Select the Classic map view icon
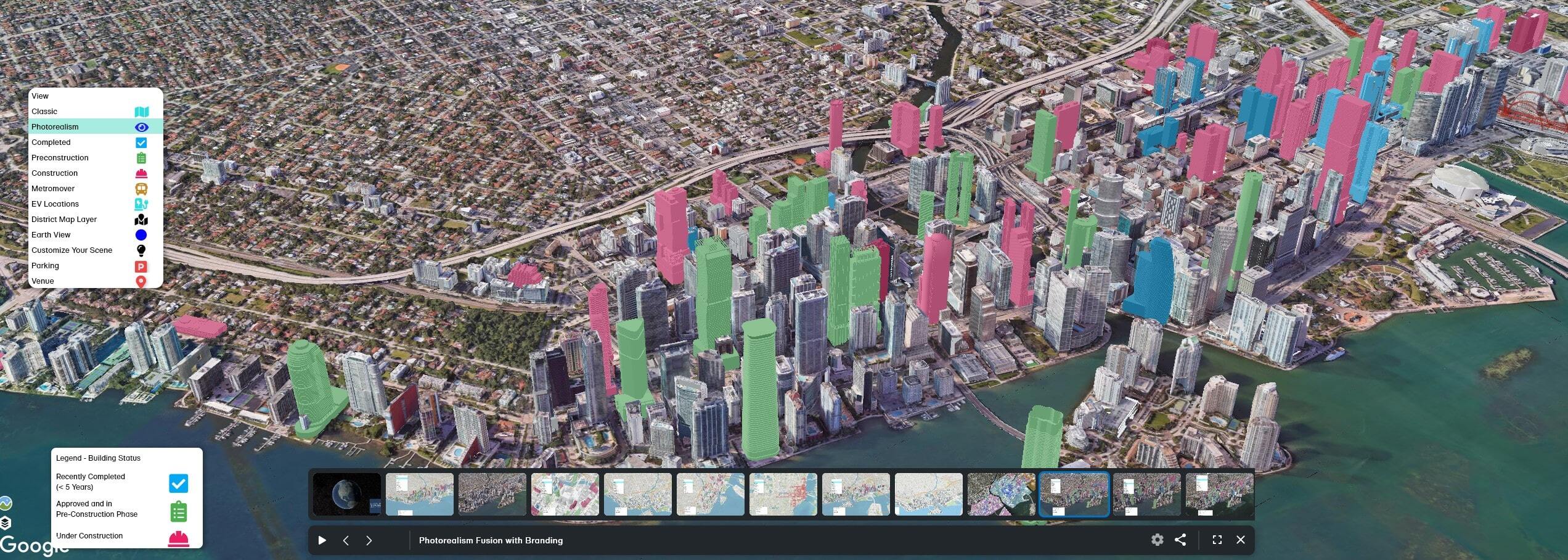This screenshot has width=1568, height=560. coord(141,112)
